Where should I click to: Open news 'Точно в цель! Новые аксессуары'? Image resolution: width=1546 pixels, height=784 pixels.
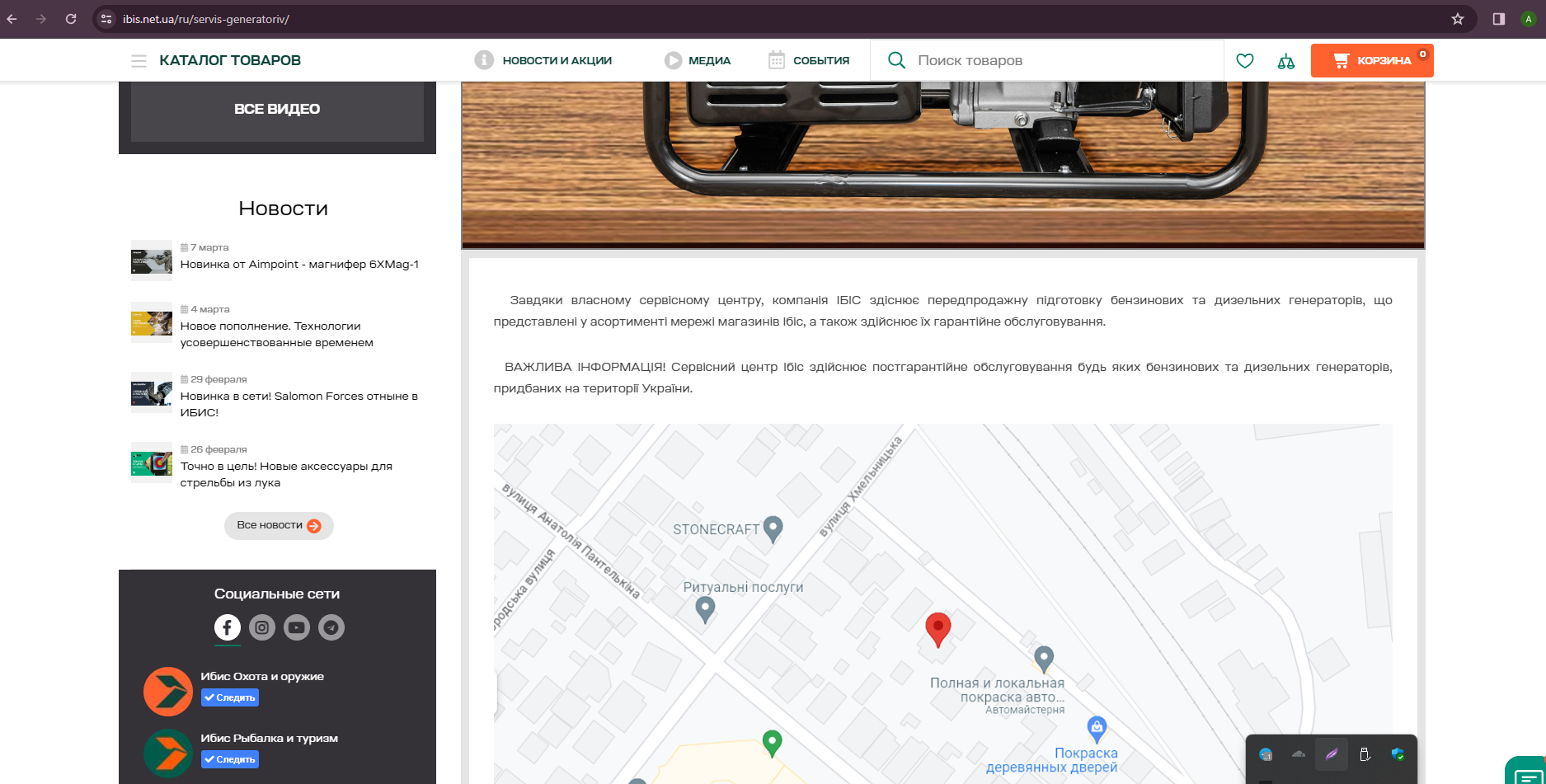(x=286, y=475)
